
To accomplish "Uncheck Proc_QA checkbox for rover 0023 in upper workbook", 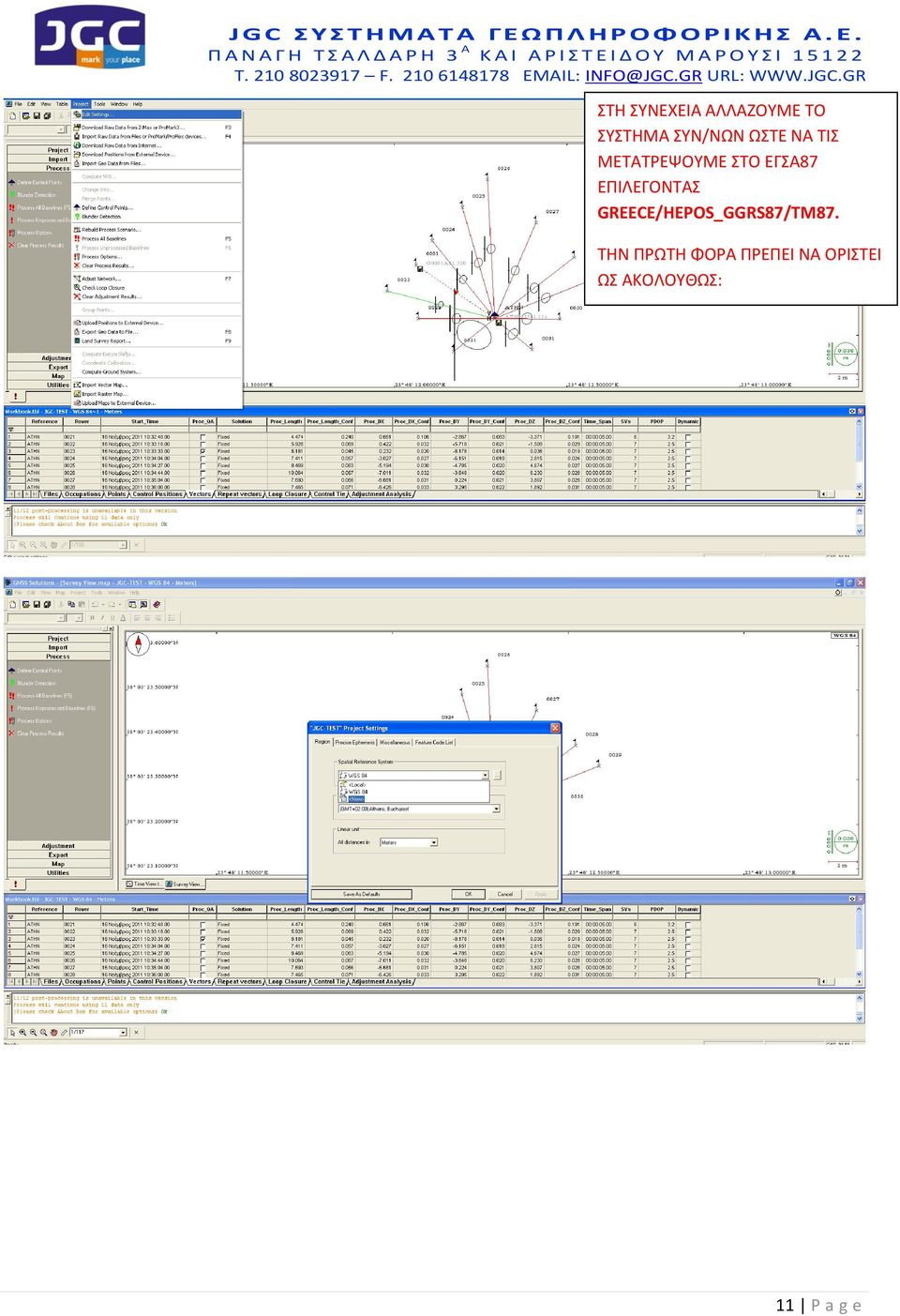I will (x=202, y=451).
